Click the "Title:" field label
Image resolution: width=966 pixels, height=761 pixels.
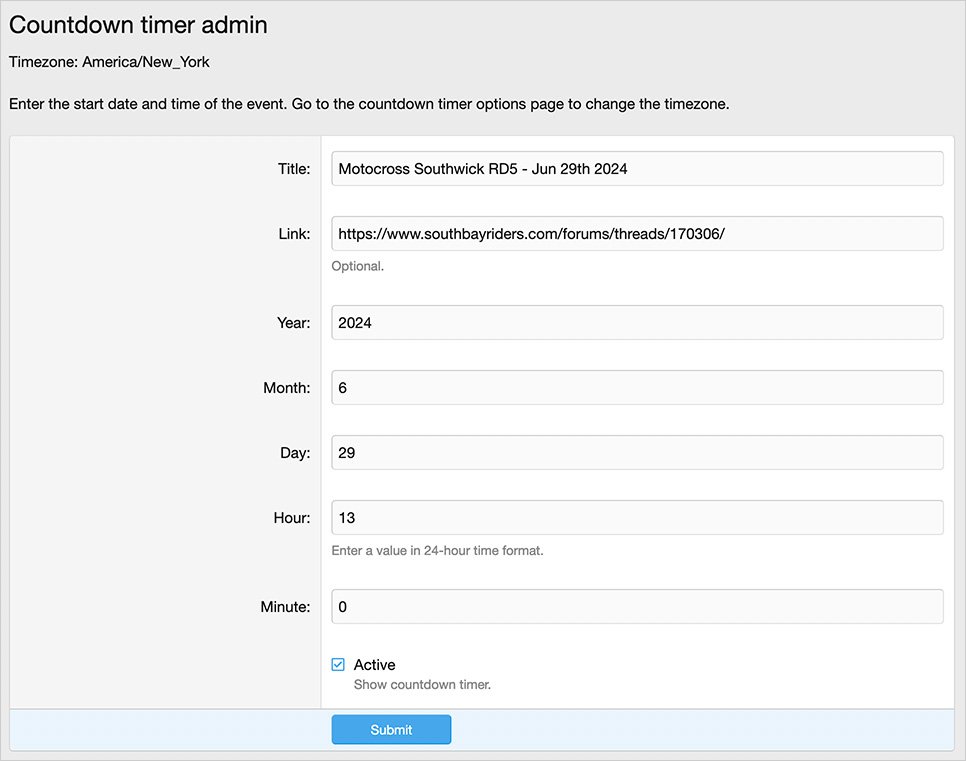point(294,169)
